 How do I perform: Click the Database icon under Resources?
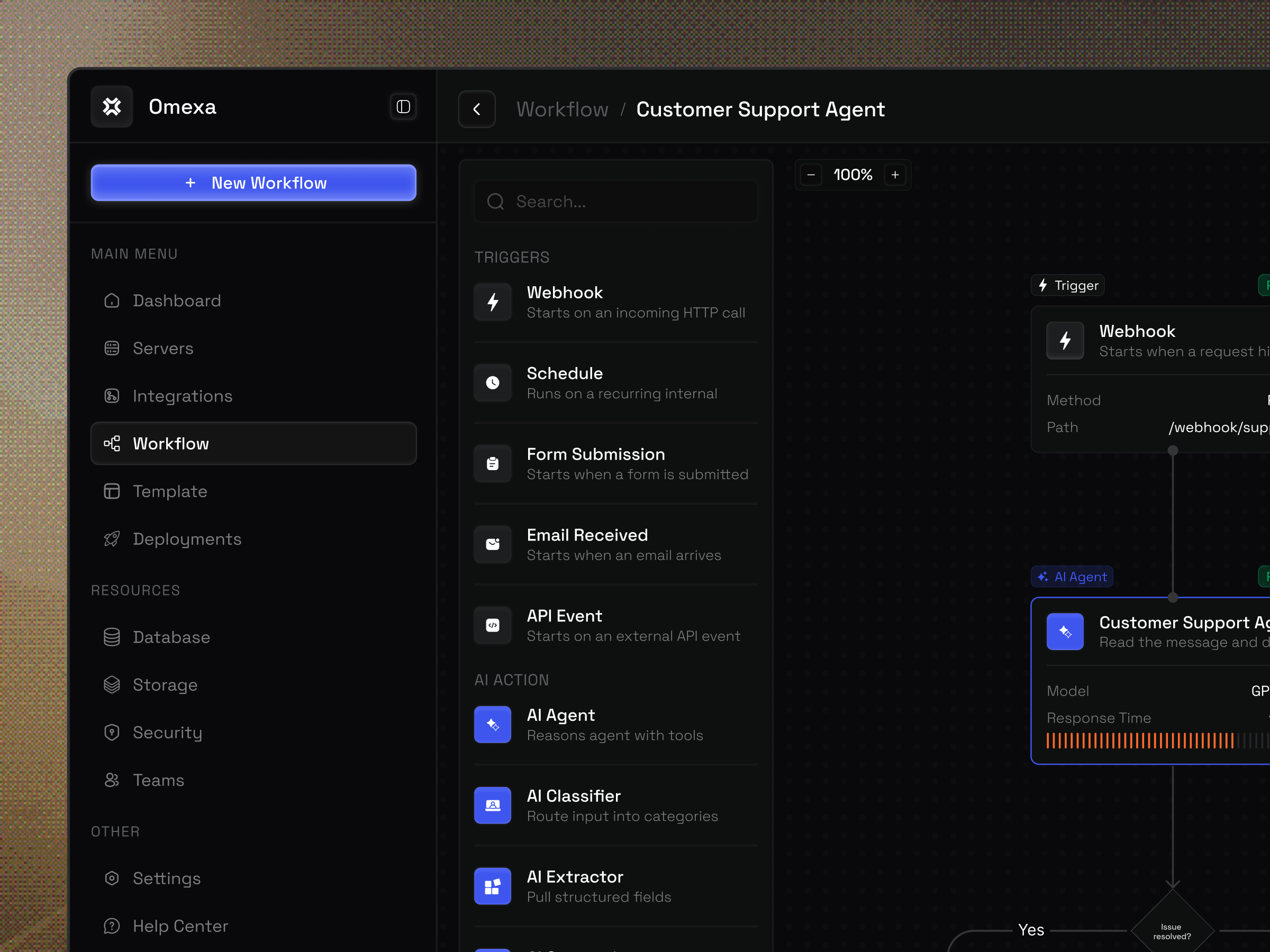[112, 637]
